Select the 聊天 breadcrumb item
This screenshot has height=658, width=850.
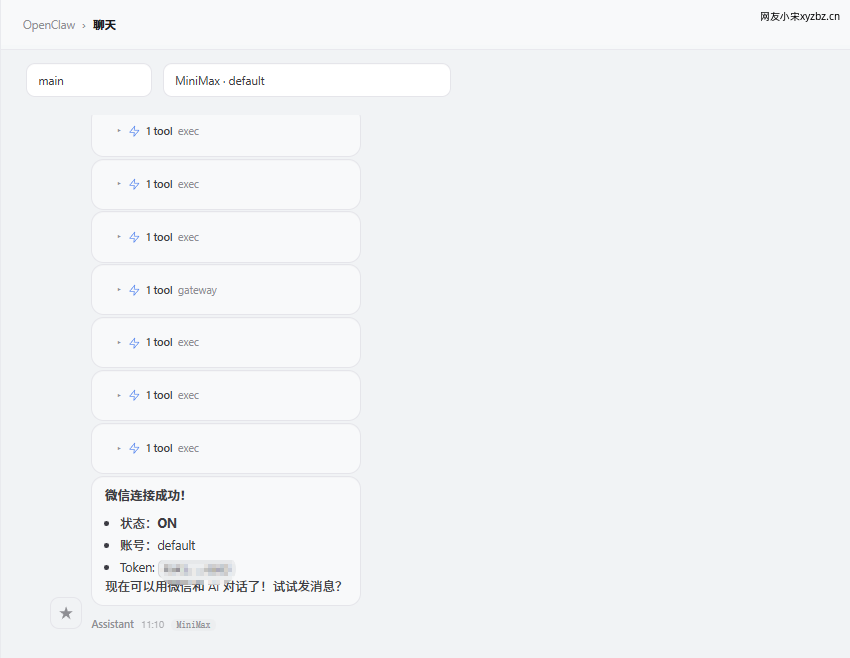(105, 25)
